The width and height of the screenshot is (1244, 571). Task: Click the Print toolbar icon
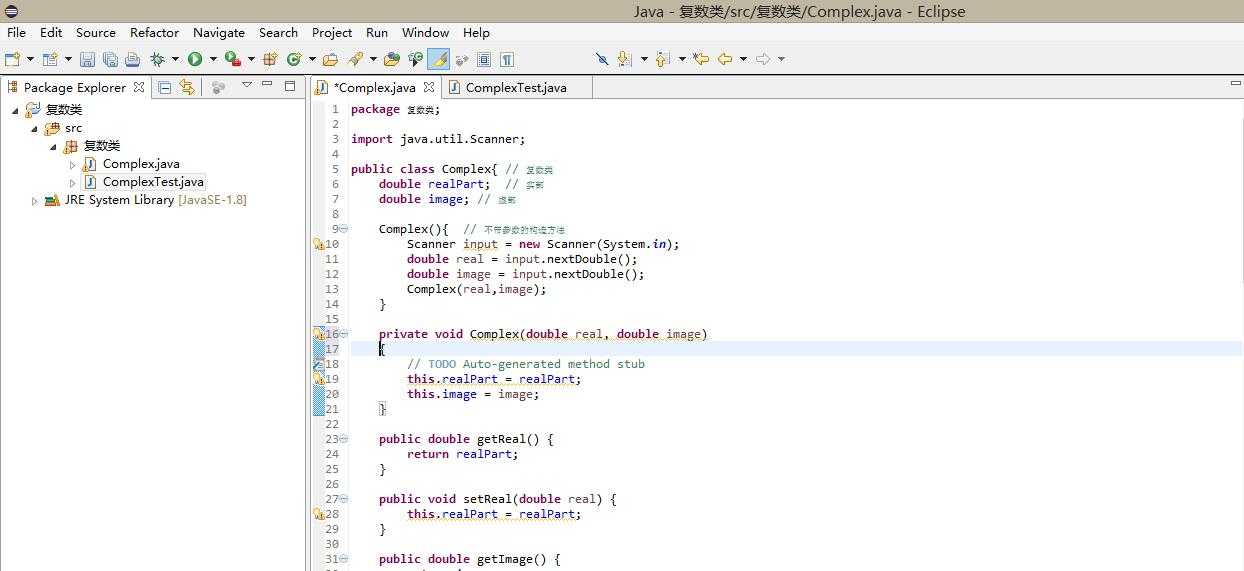(132, 59)
